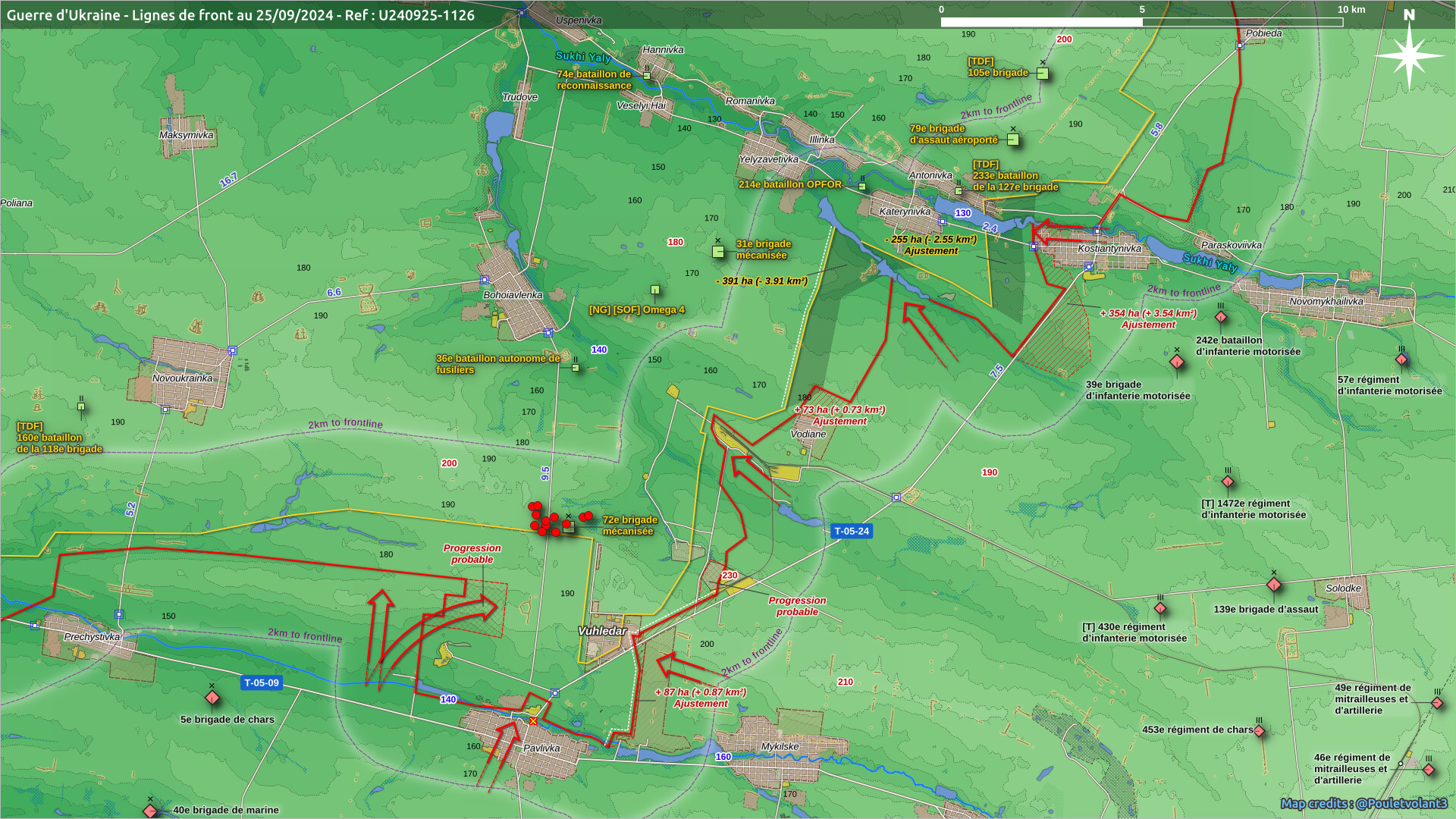Image resolution: width=1456 pixels, height=819 pixels.
Task: Click the north compass star icon
Action: click(1408, 55)
